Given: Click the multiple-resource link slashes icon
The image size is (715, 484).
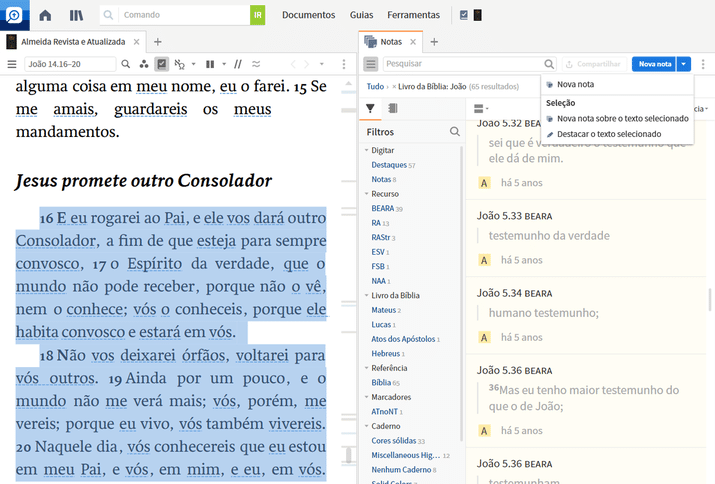Looking at the screenshot, I should coord(238,64).
